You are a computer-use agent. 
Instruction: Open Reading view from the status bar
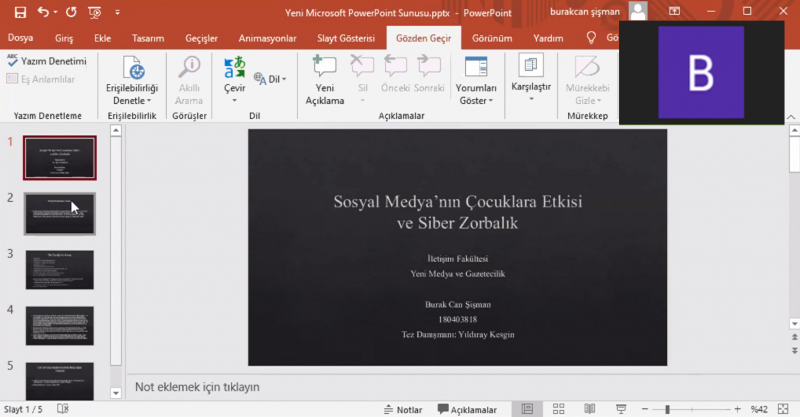[590, 409]
